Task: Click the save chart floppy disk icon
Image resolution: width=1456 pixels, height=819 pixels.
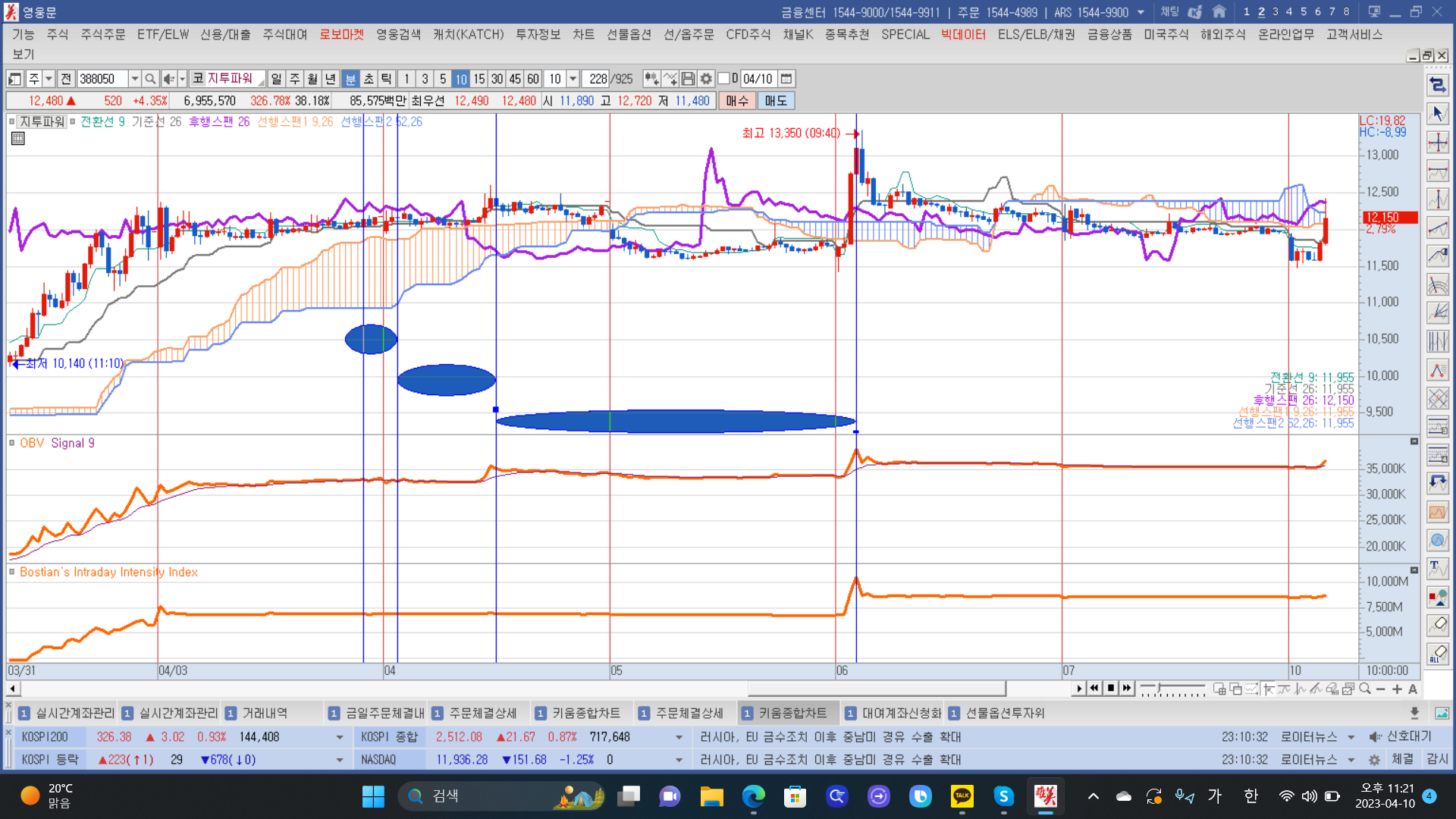Action: [688, 79]
